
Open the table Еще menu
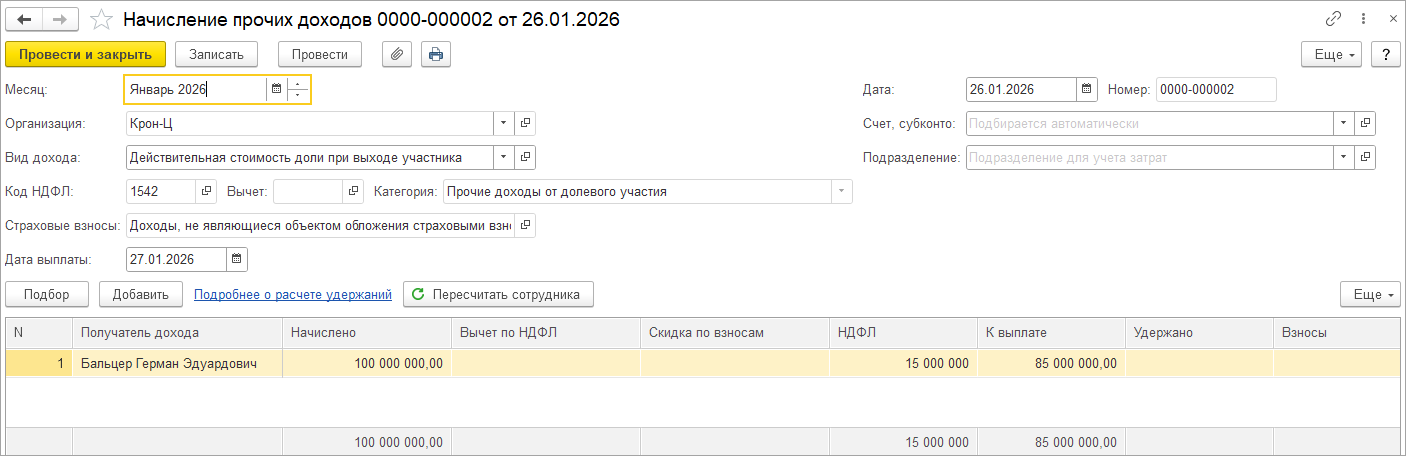click(x=1367, y=294)
